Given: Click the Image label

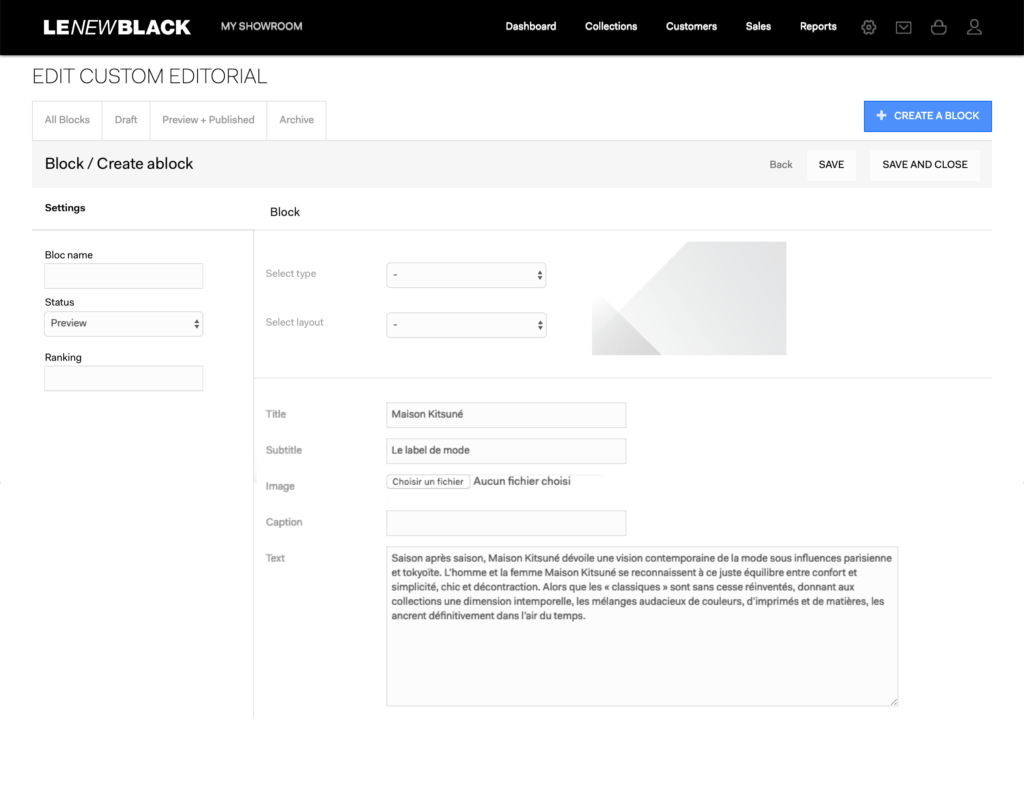Looking at the screenshot, I should (x=280, y=487).
